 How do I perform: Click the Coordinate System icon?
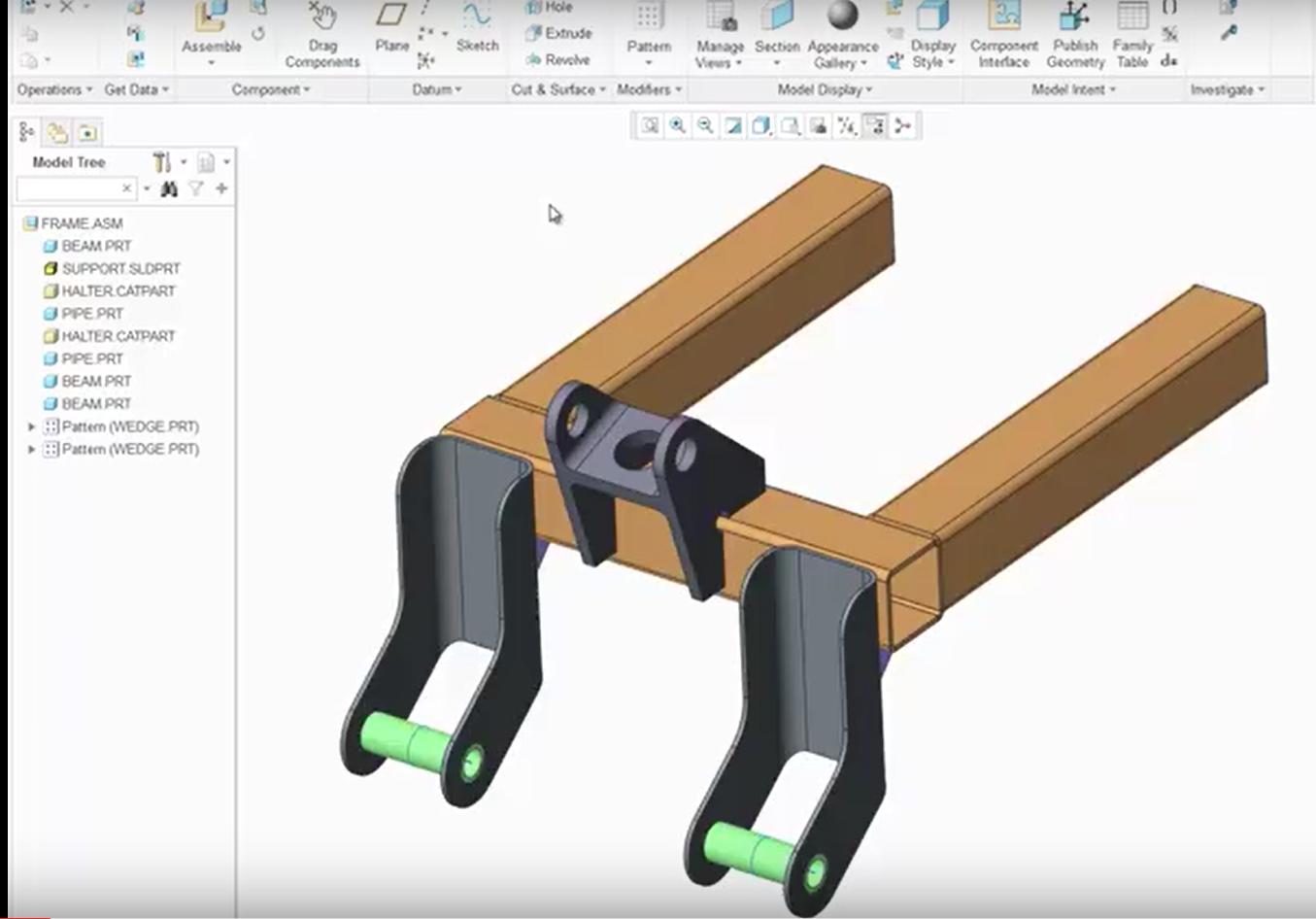tap(425, 60)
